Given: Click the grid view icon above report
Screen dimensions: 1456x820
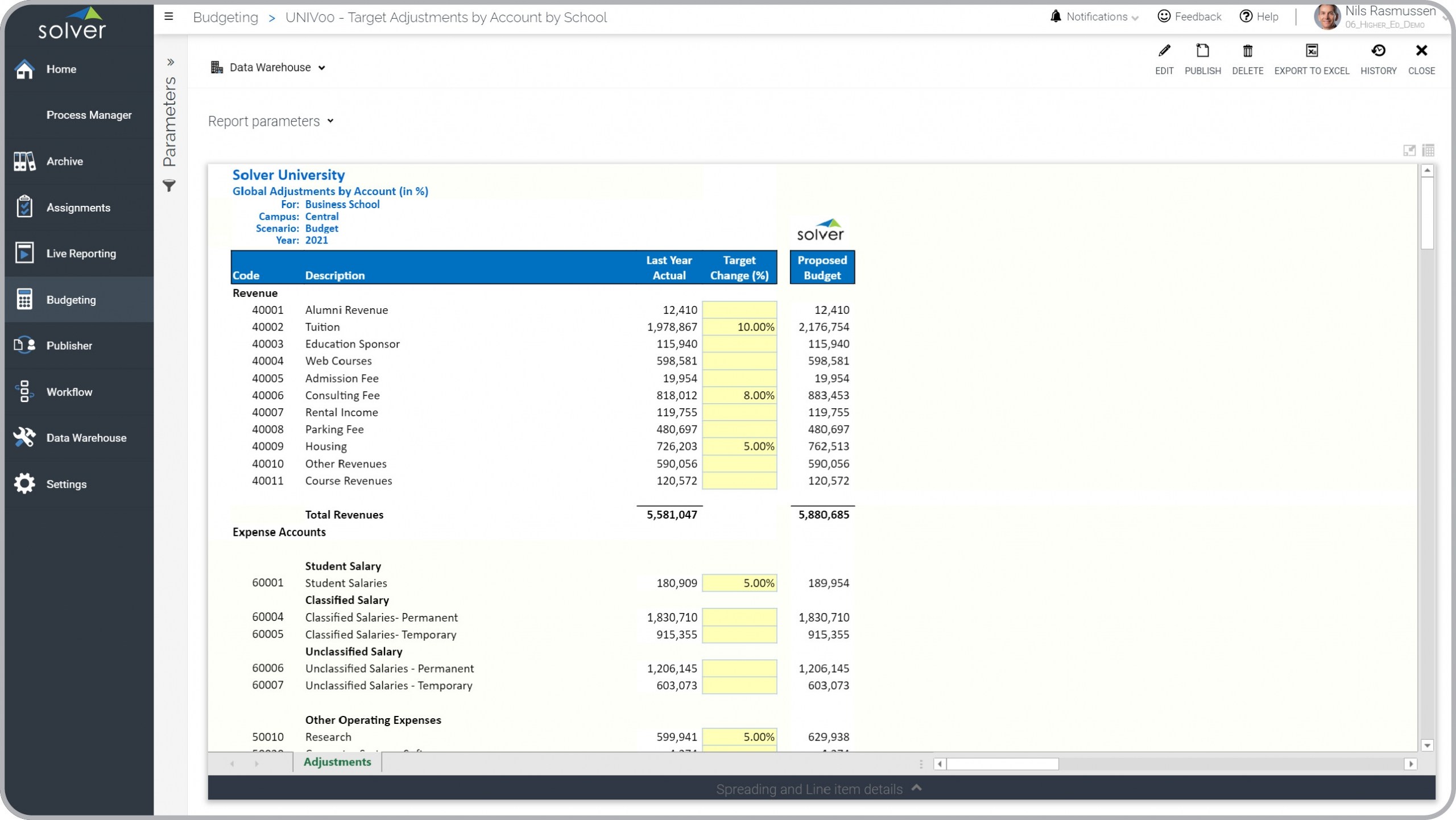Looking at the screenshot, I should [x=1428, y=151].
